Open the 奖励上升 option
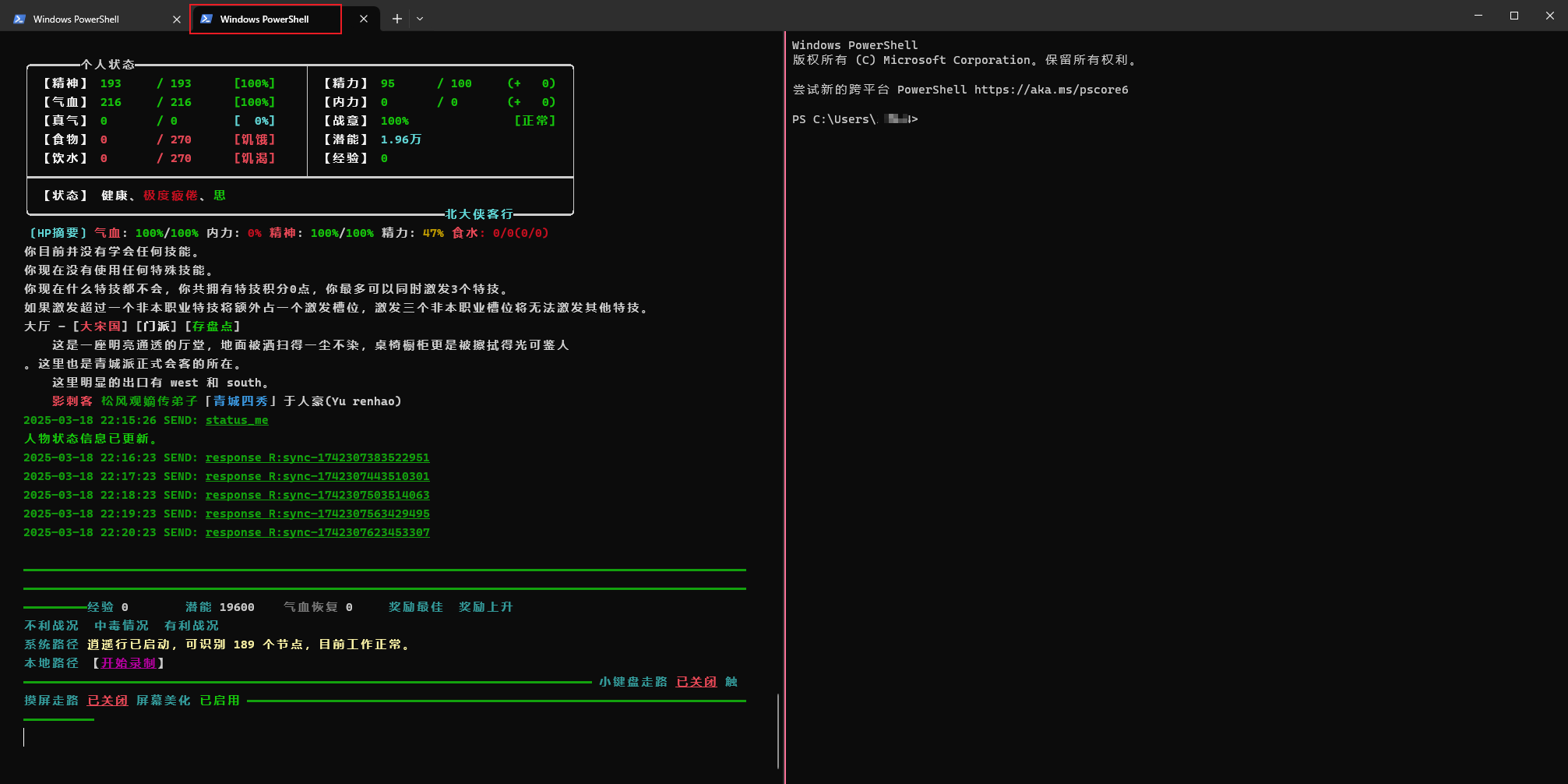 tap(486, 607)
